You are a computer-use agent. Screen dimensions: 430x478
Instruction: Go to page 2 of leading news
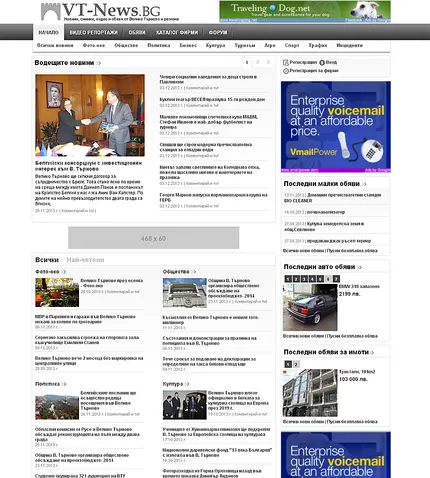pos(257,62)
